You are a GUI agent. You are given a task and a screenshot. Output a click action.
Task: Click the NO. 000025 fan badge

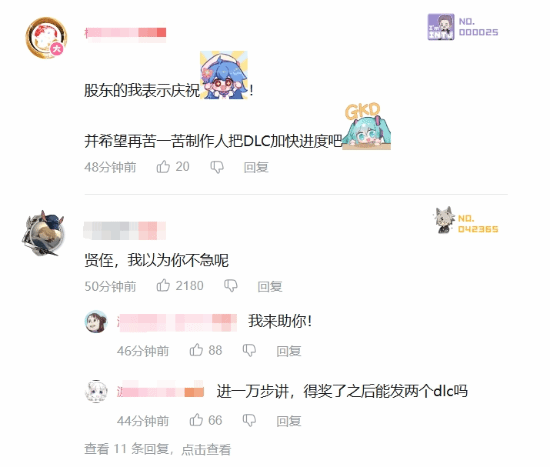(x=463, y=27)
